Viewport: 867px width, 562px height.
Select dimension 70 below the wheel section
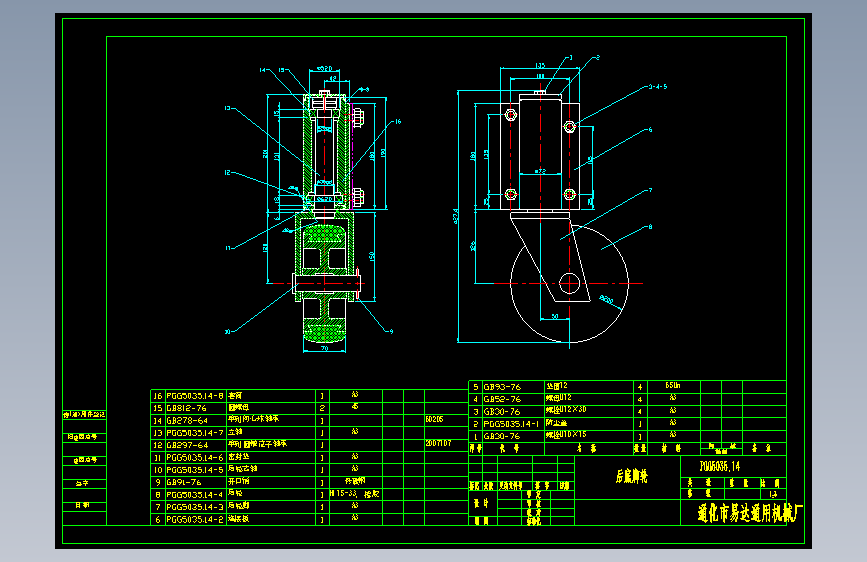pos(325,348)
